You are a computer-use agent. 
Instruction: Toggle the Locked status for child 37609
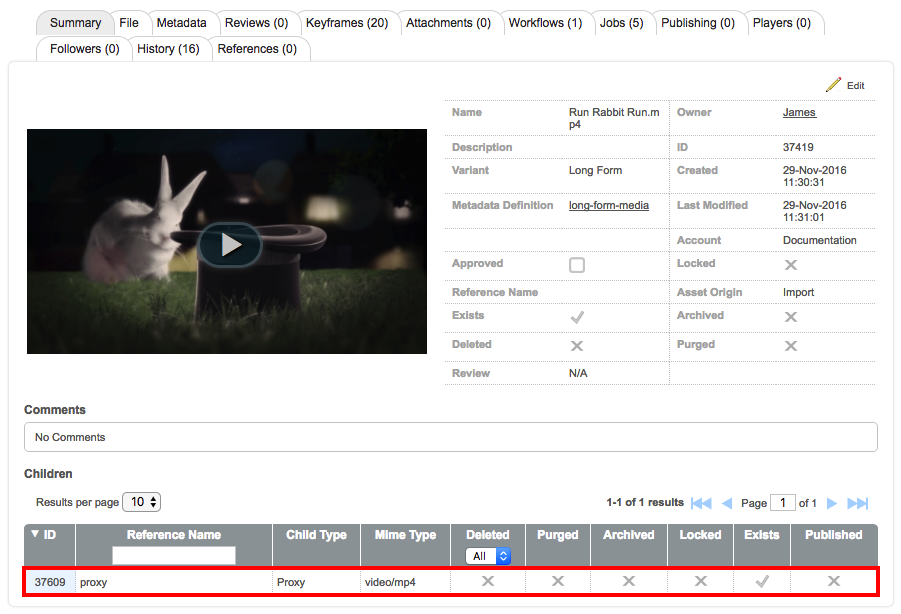[x=699, y=581]
